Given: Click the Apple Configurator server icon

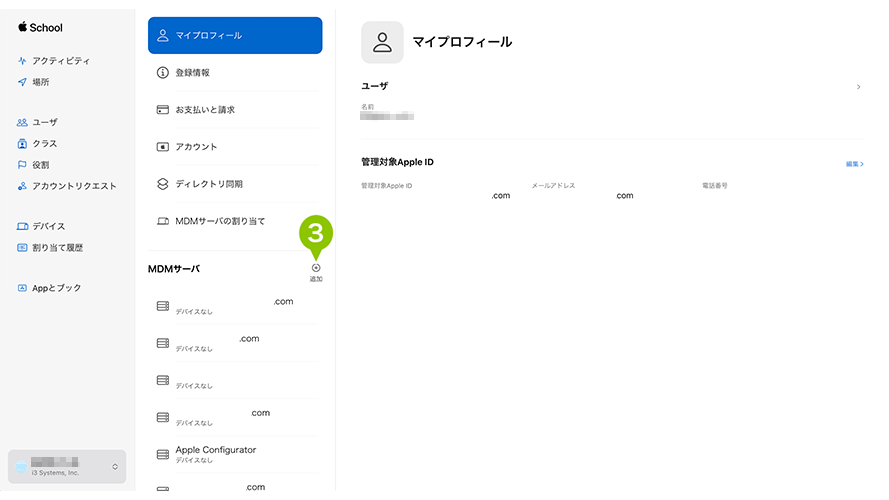Looking at the screenshot, I should [163, 454].
